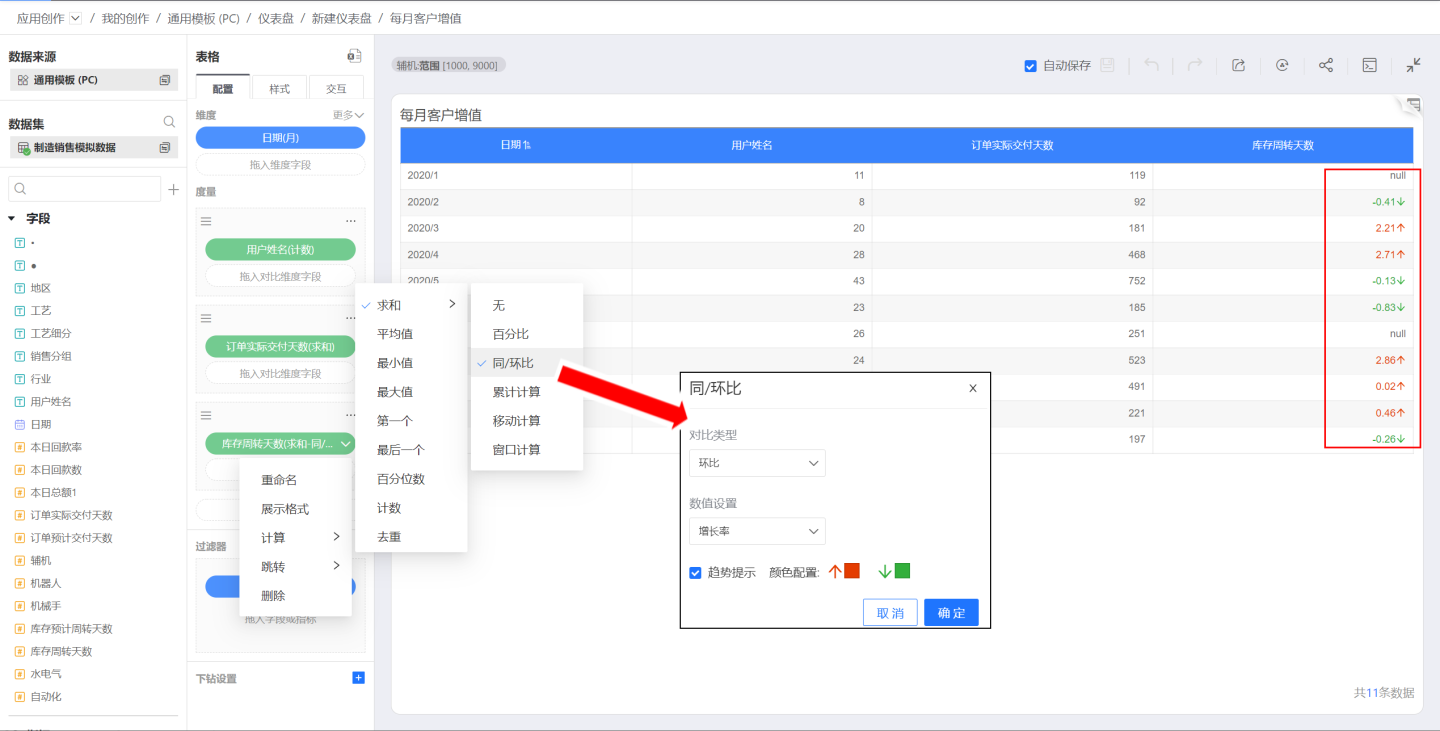This screenshot has width=1440, height=731.
Task: Collapse the 字段 tree section
Action: pyautogui.click(x=12, y=218)
